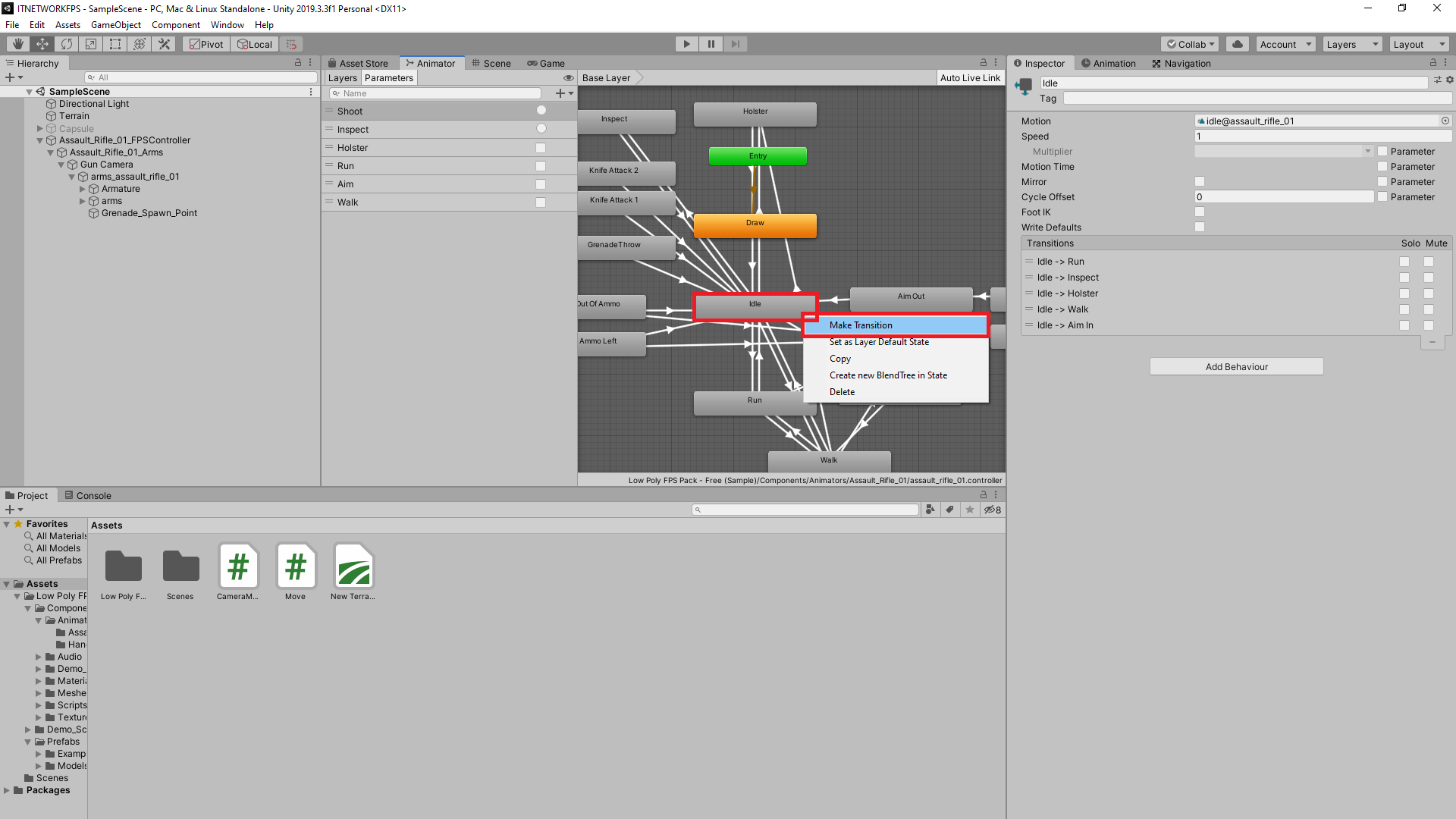Switch to the Rotate tool

pyautogui.click(x=67, y=43)
